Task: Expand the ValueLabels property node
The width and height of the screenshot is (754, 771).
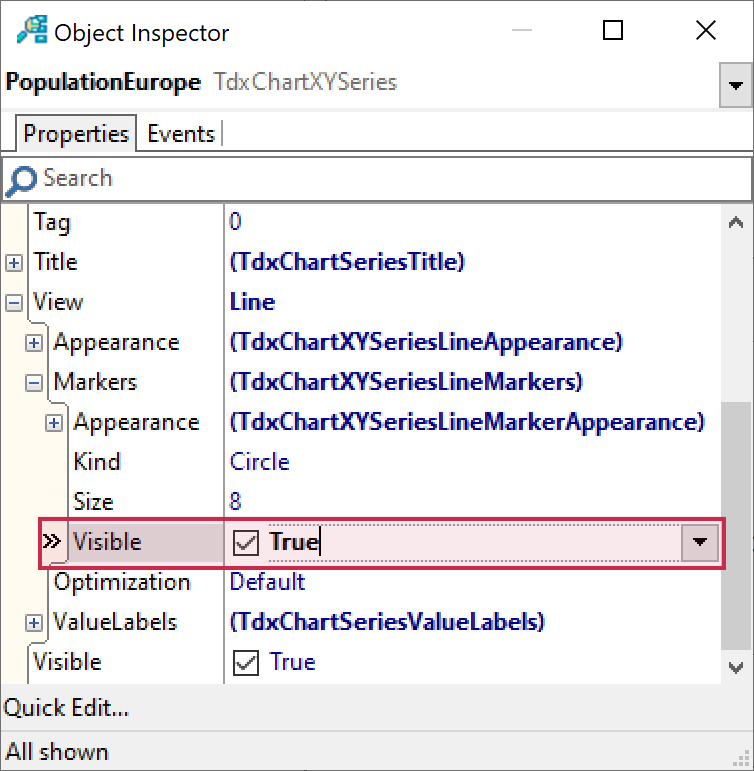Action: [x=34, y=622]
